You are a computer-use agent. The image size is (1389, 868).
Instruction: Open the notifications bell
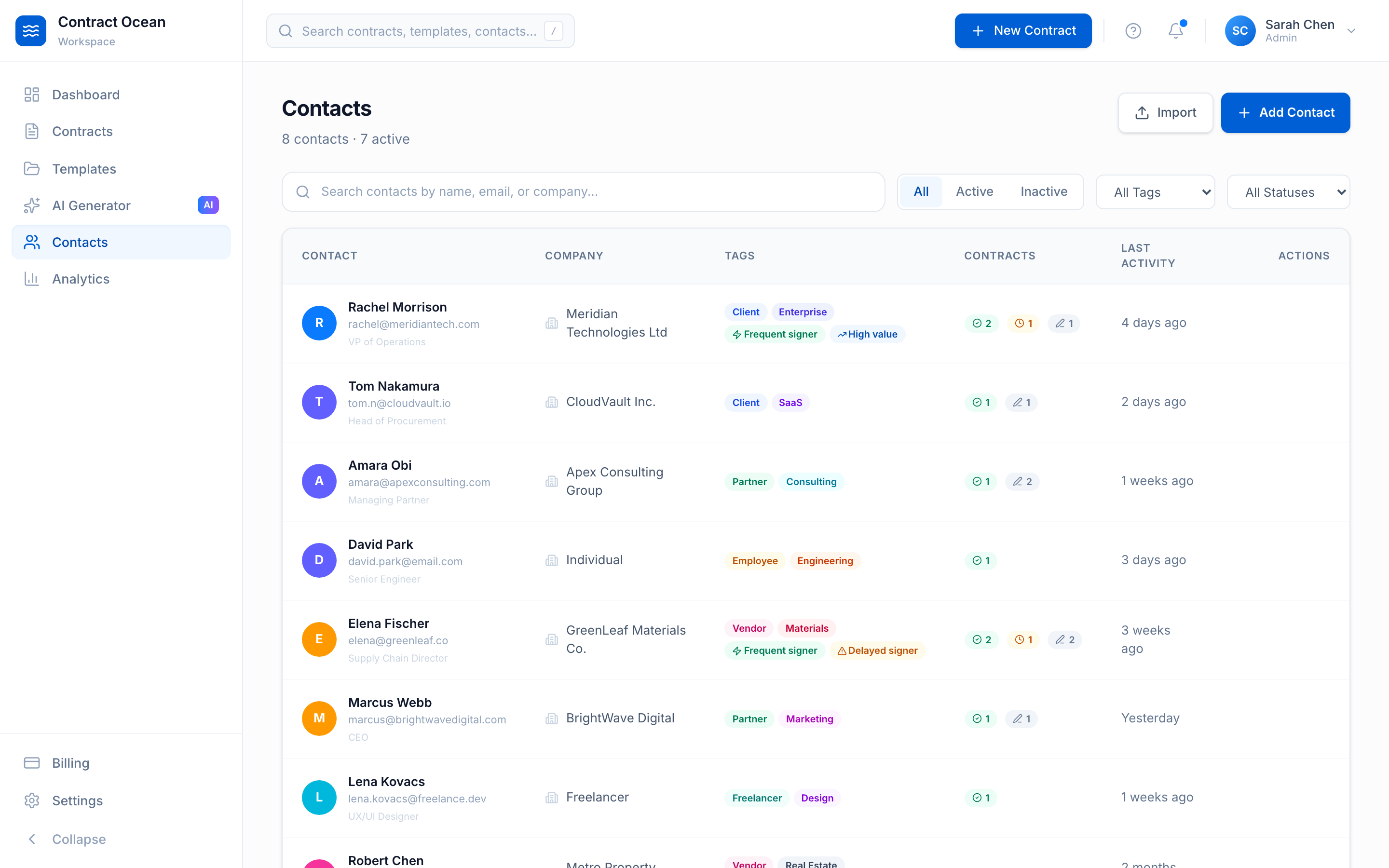tap(1175, 30)
